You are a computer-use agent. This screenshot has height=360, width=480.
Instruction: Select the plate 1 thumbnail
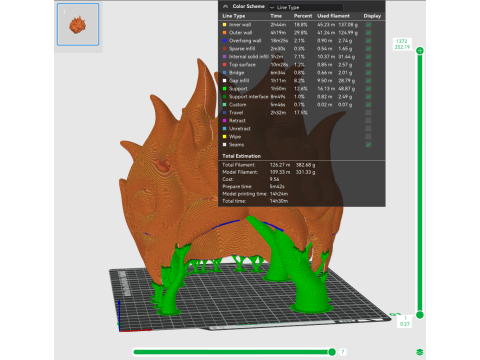(78, 24)
